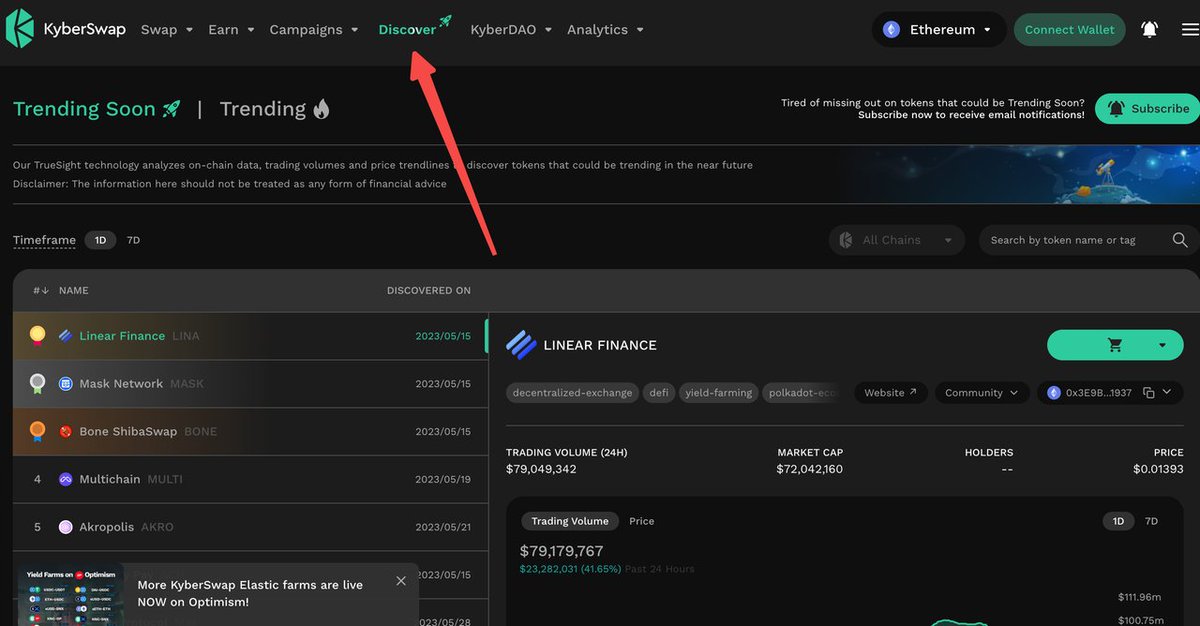Click the yield-farming tag
The width and height of the screenshot is (1200, 626).
click(x=719, y=393)
